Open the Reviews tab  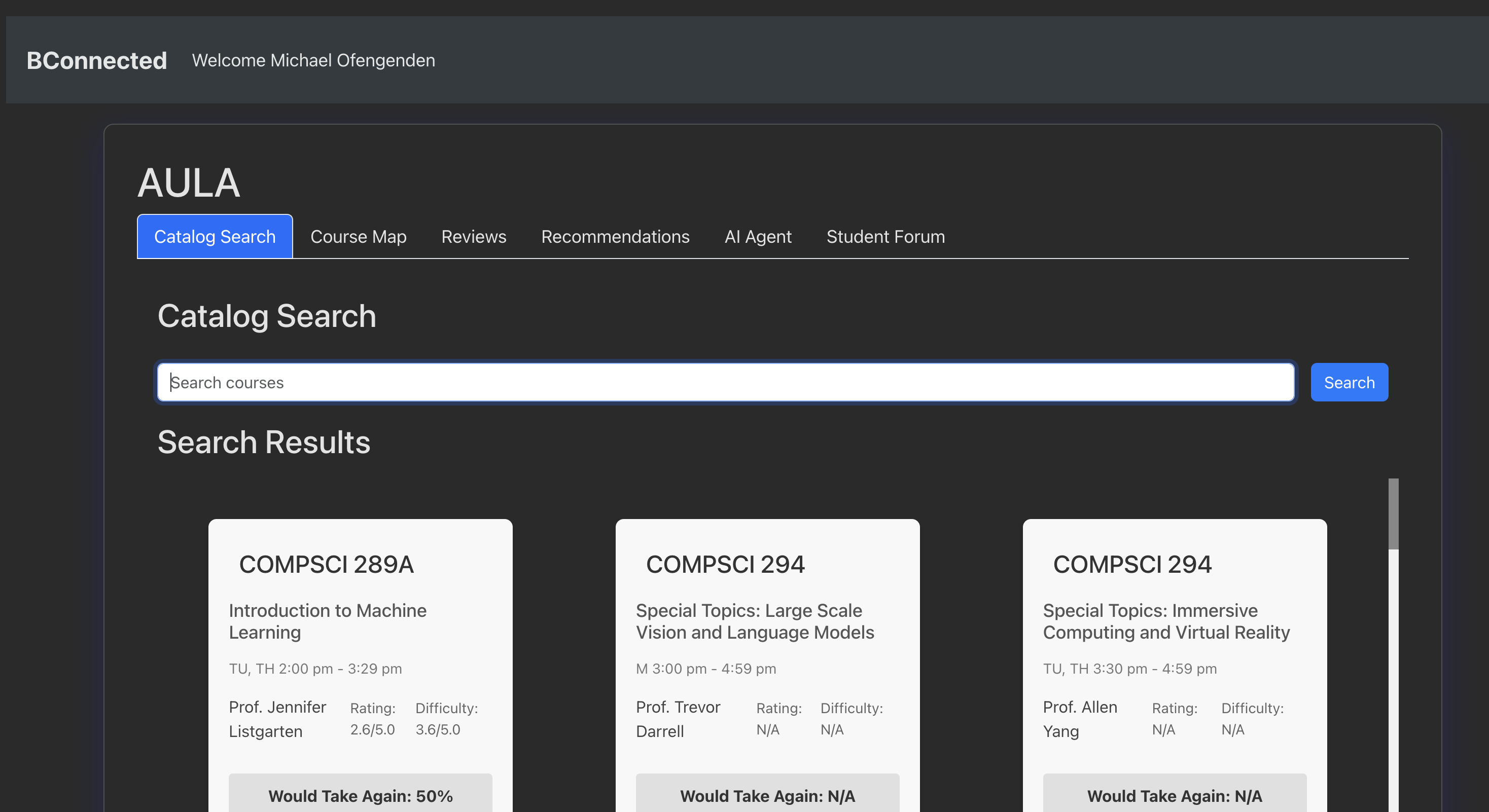click(x=473, y=236)
